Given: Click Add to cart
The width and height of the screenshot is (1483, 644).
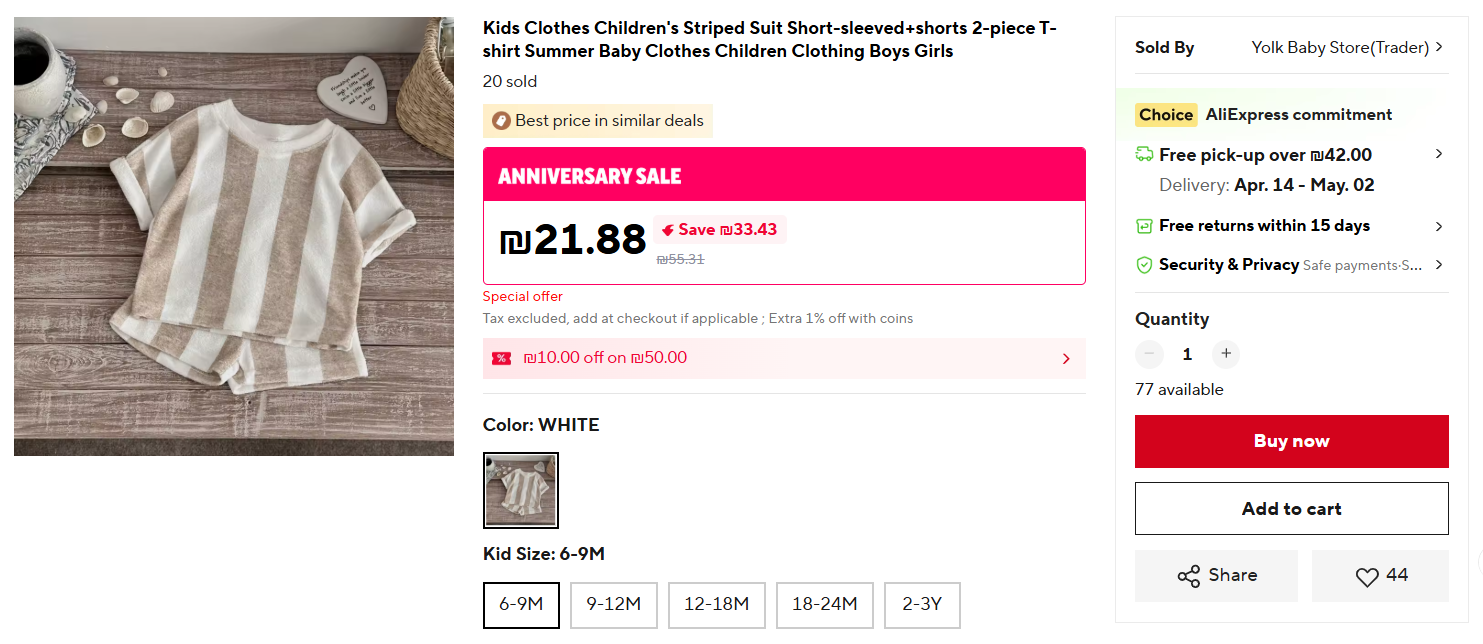Looking at the screenshot, I should coord(1291,509).
